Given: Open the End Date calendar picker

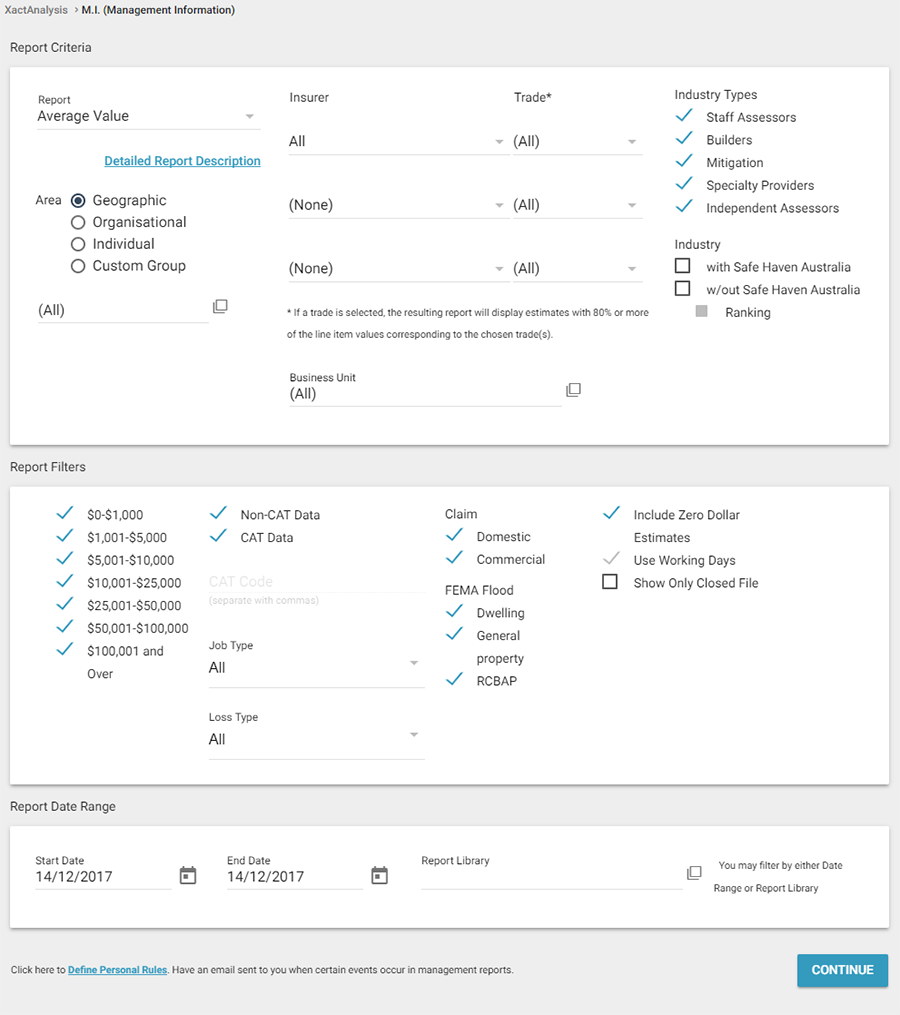Looking at the screenshot, I should tap(379, 876).
